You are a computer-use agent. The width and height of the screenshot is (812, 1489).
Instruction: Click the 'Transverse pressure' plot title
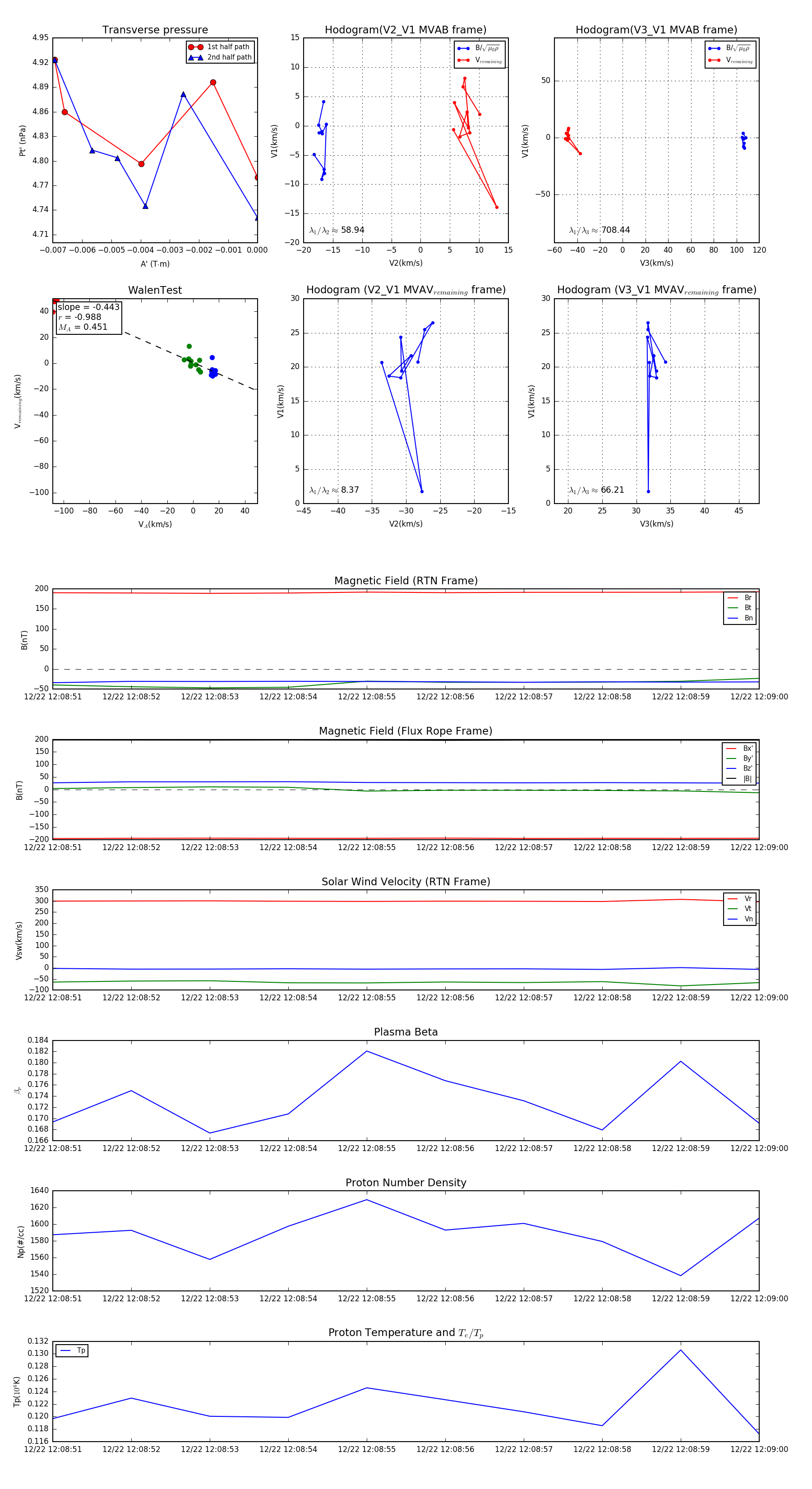(155, 30)
